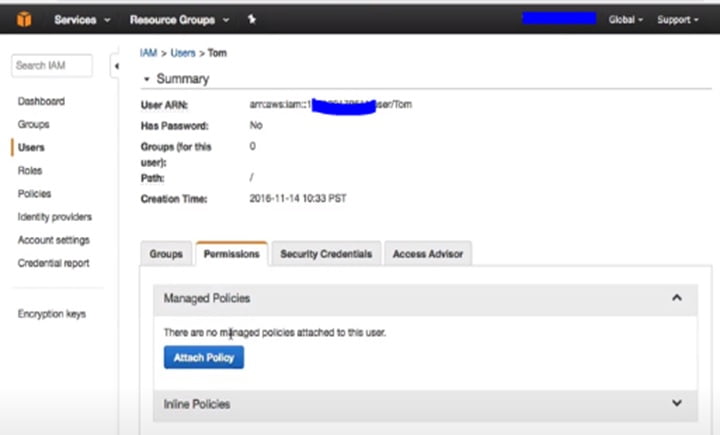This screenshot has width=720, height=435.
Task: Click the Has Password value 'No'
Action: (x=256, y=125)
